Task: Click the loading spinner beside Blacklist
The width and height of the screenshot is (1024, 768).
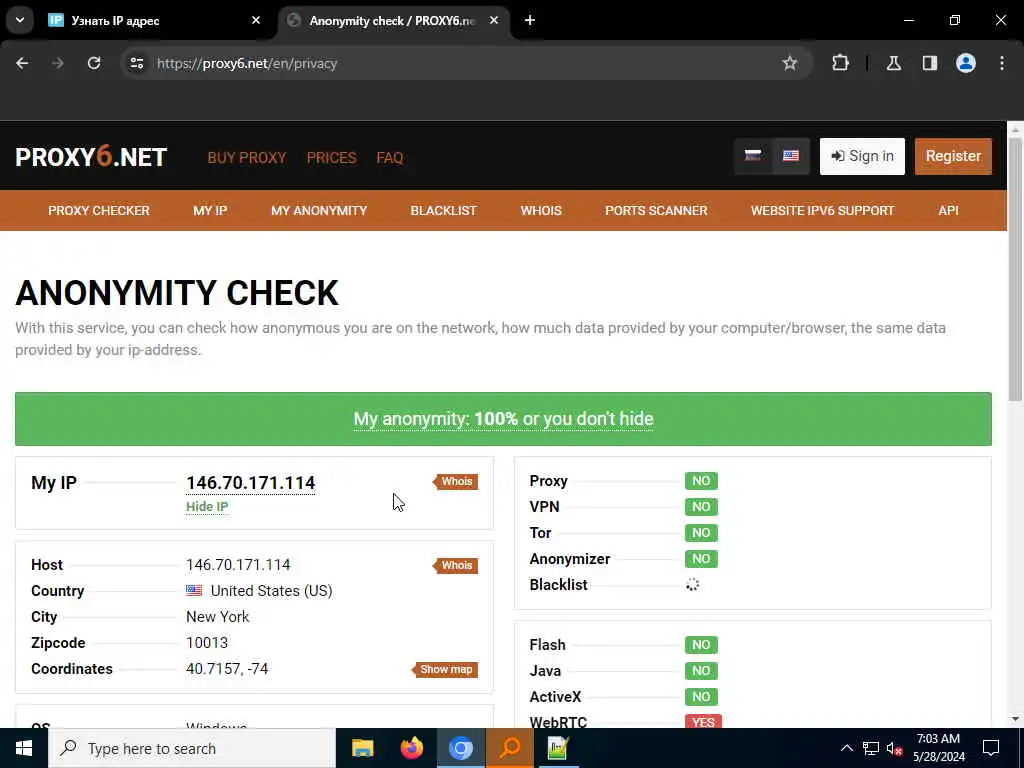Action: pyautogui.click(x=692, y=584)
